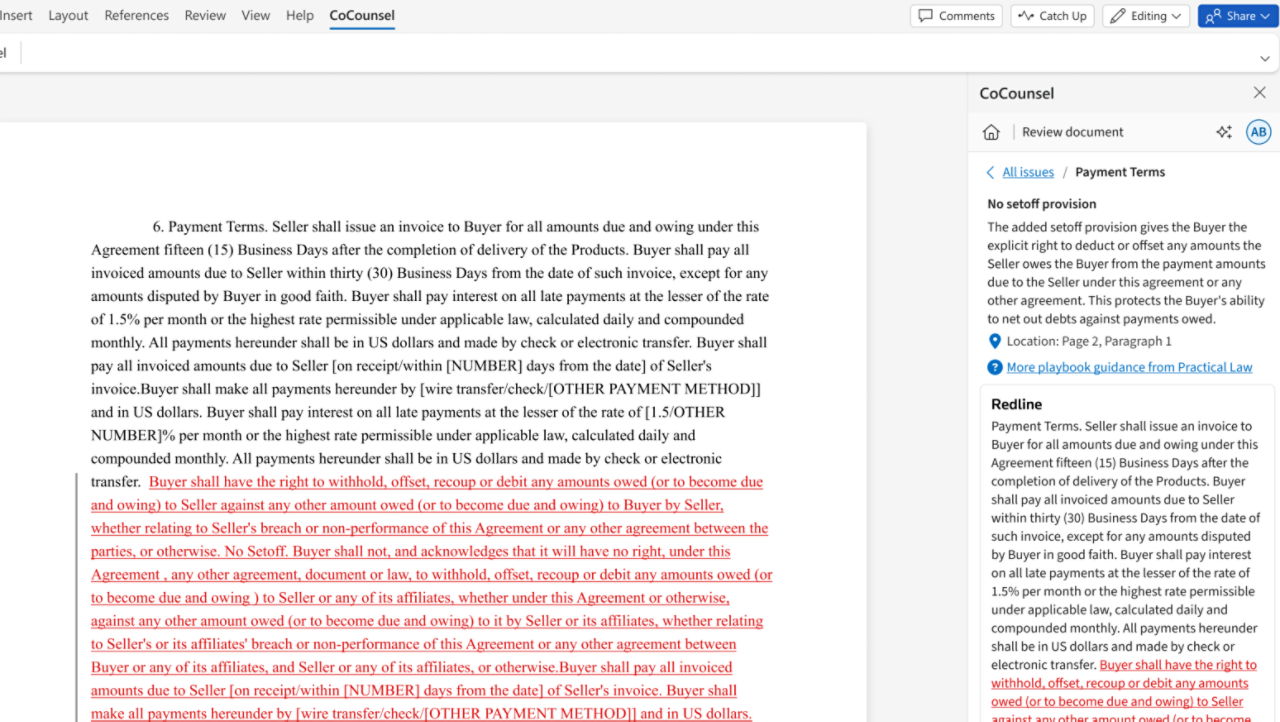Click the CoCounsel home icon
Screen dimensions: 1280x722
991,132
